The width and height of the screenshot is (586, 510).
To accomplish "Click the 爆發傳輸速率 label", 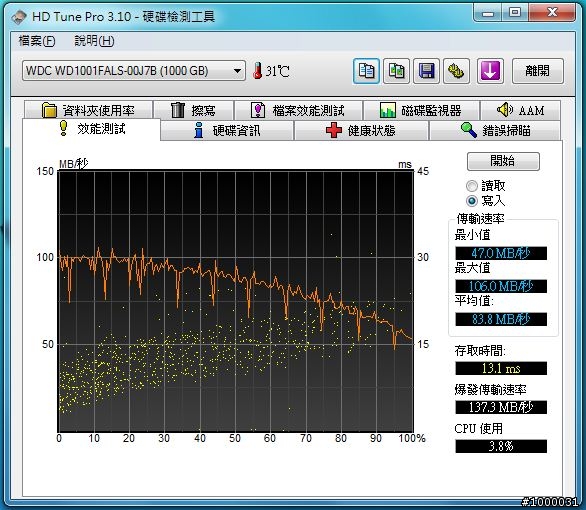I will 490,389.
